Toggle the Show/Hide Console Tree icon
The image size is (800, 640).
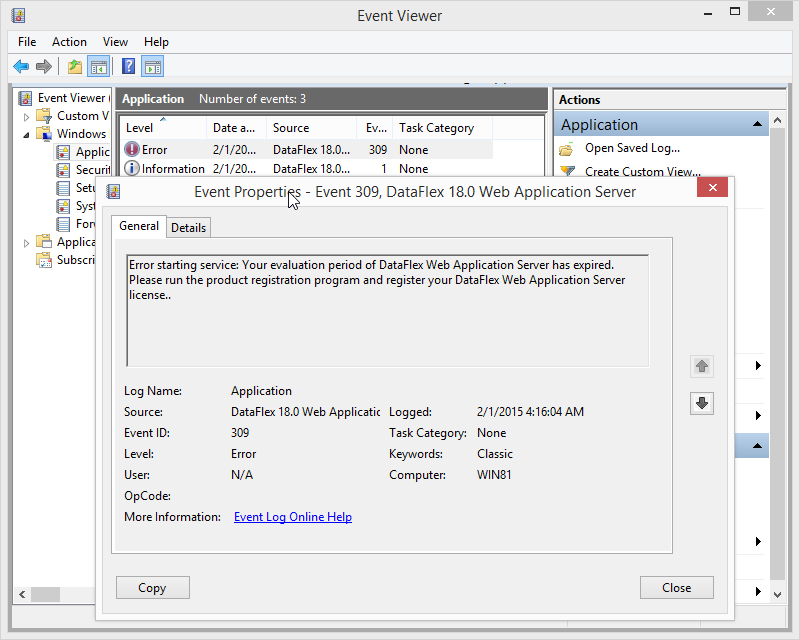point(98,66)
